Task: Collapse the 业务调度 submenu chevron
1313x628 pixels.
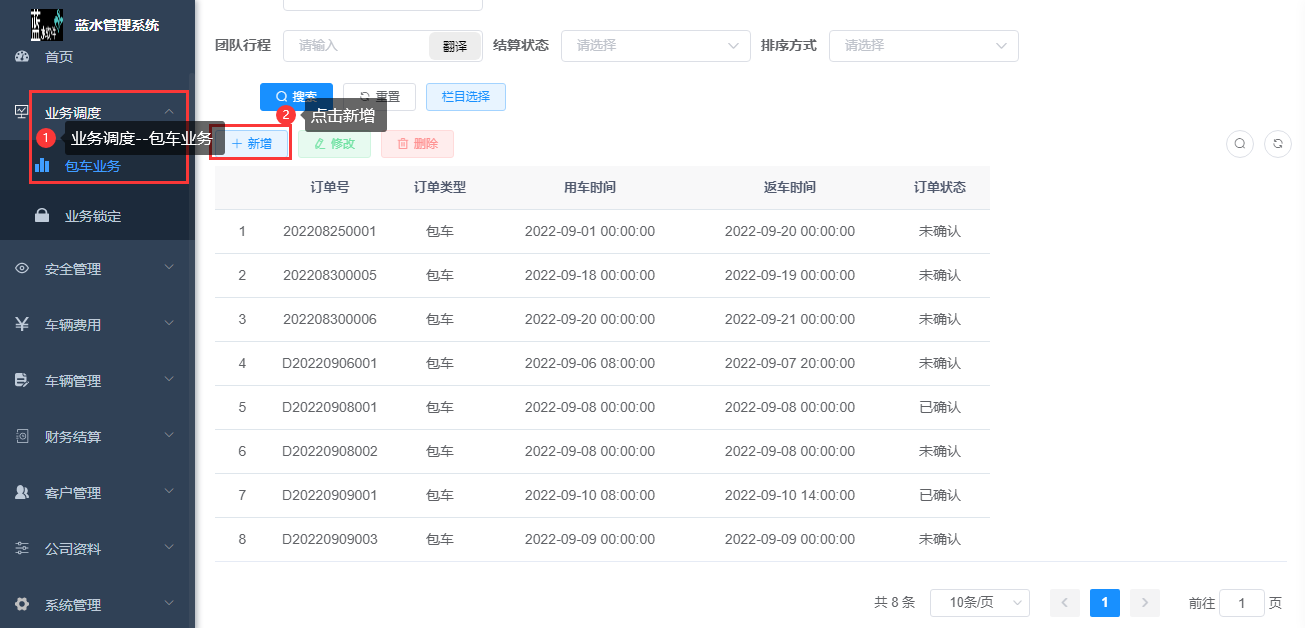Action: coord(169,112)
